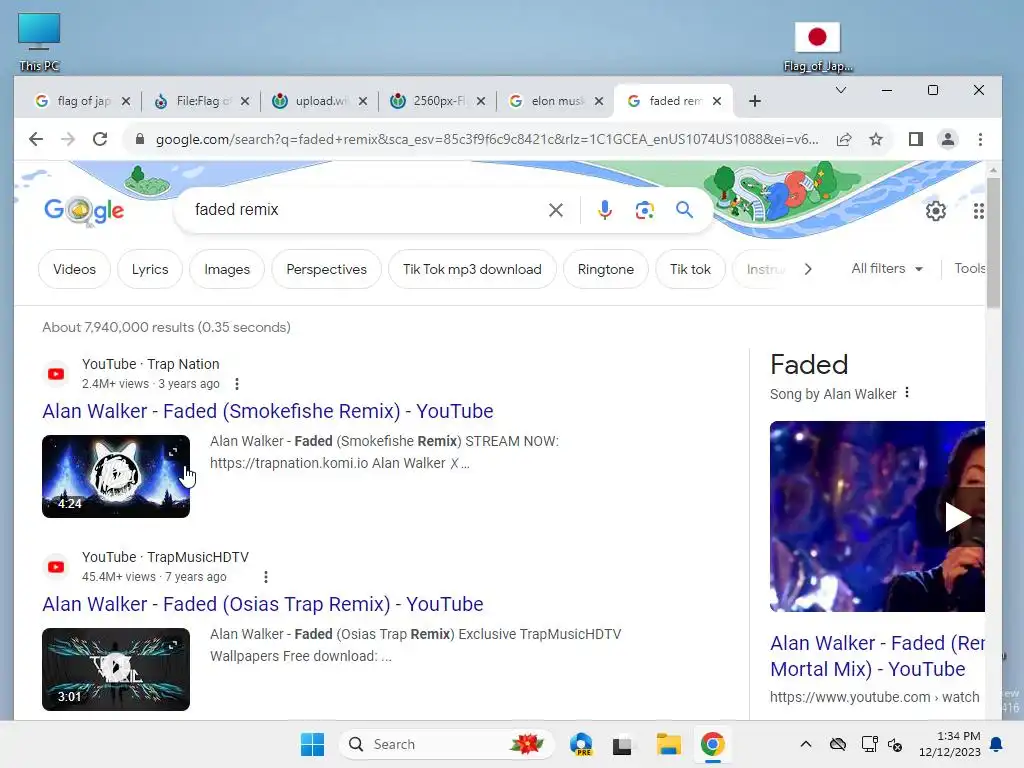Open the Chrome side panel icon
The image size is (1024, 768).
point(916,139)
